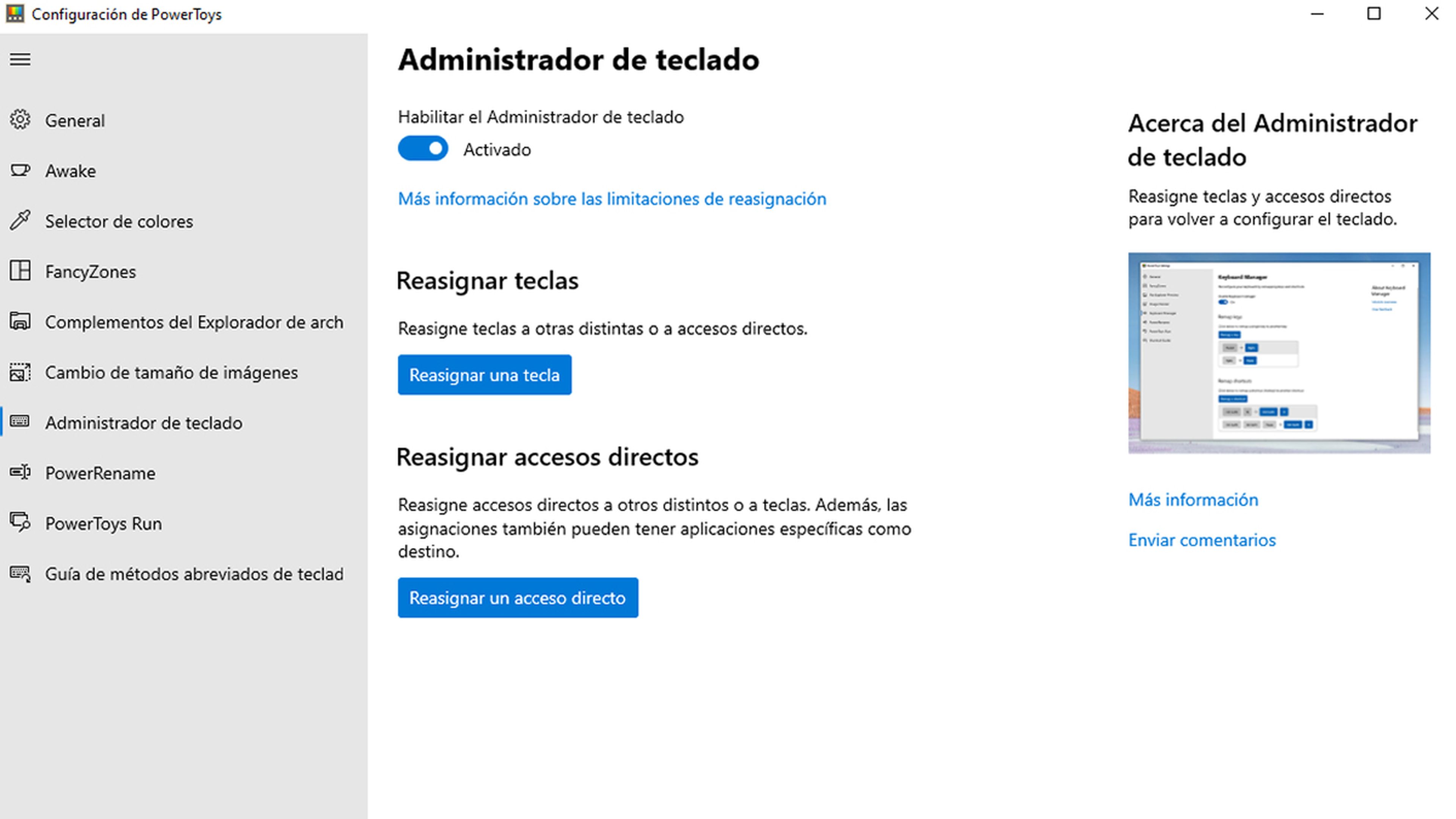Click the PowerRename icon
This screenshot has height=819, width=1456.
pyautogui.click(x=20, y=472)
